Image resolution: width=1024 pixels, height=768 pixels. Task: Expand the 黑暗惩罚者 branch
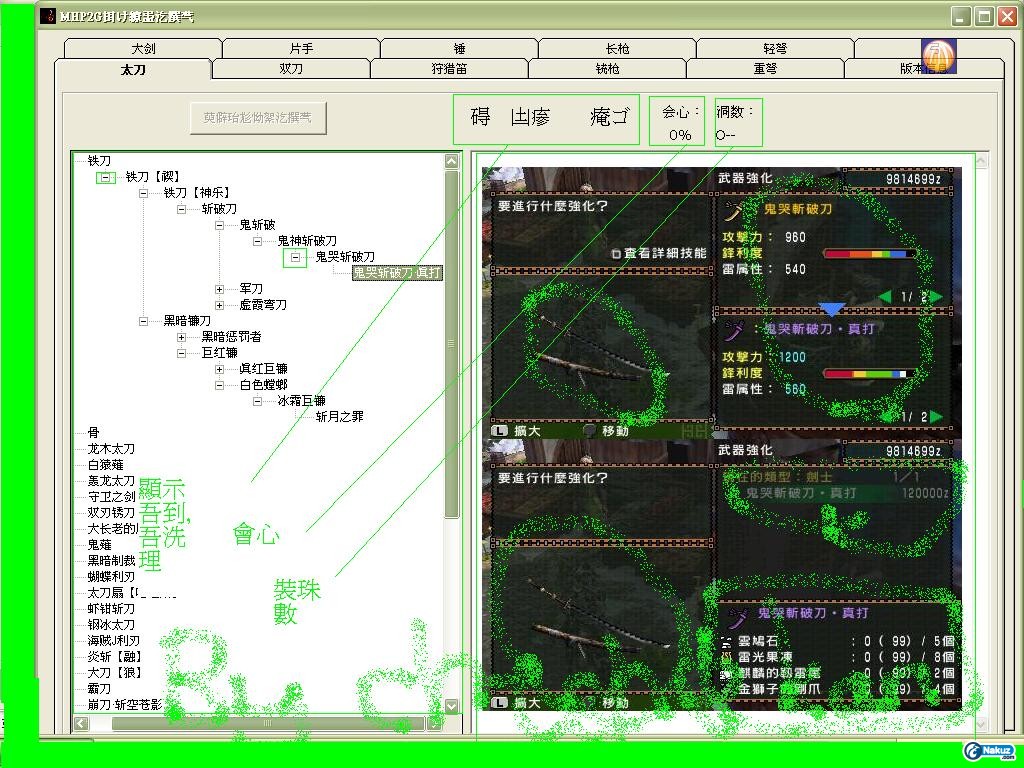(182, 337)
